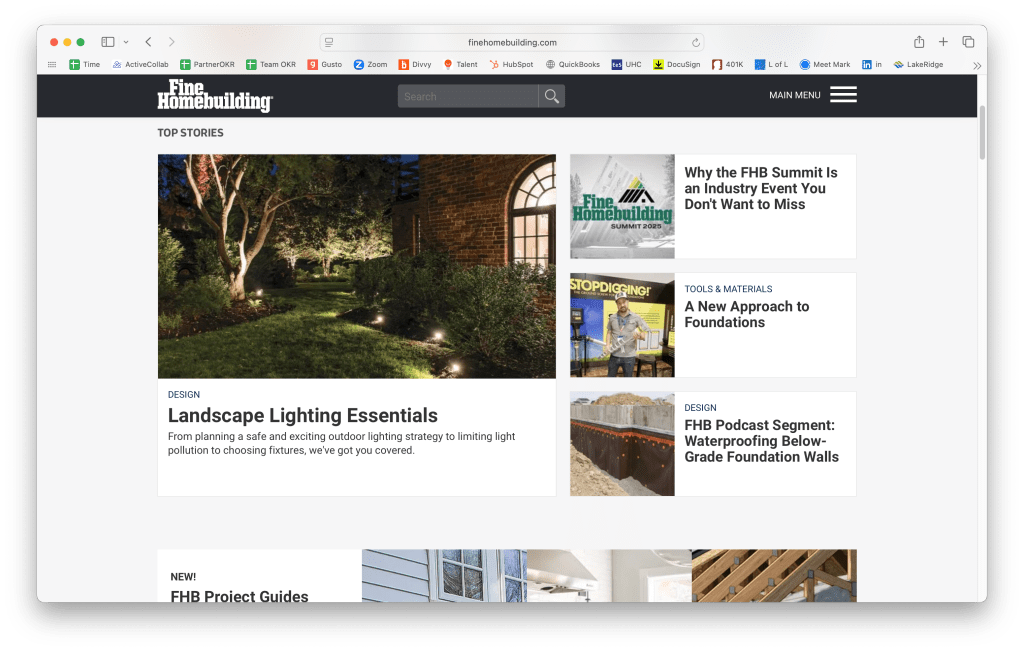
Task: Click the page vertical scrollbar
Action: (982, 130)
